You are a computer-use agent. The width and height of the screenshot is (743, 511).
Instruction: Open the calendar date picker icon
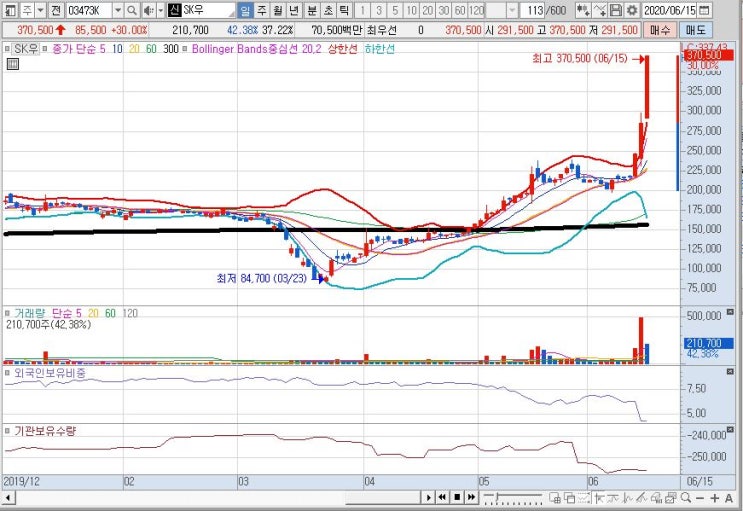(705, 10)
